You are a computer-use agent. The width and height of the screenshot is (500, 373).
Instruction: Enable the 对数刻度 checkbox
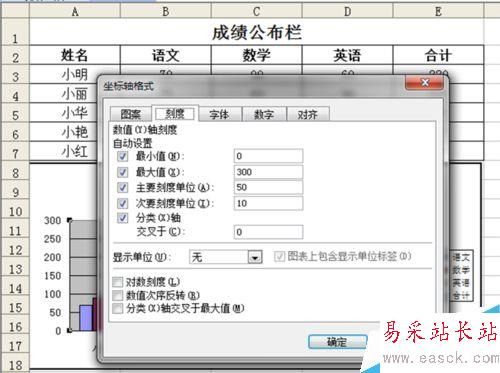click(117, 282)
